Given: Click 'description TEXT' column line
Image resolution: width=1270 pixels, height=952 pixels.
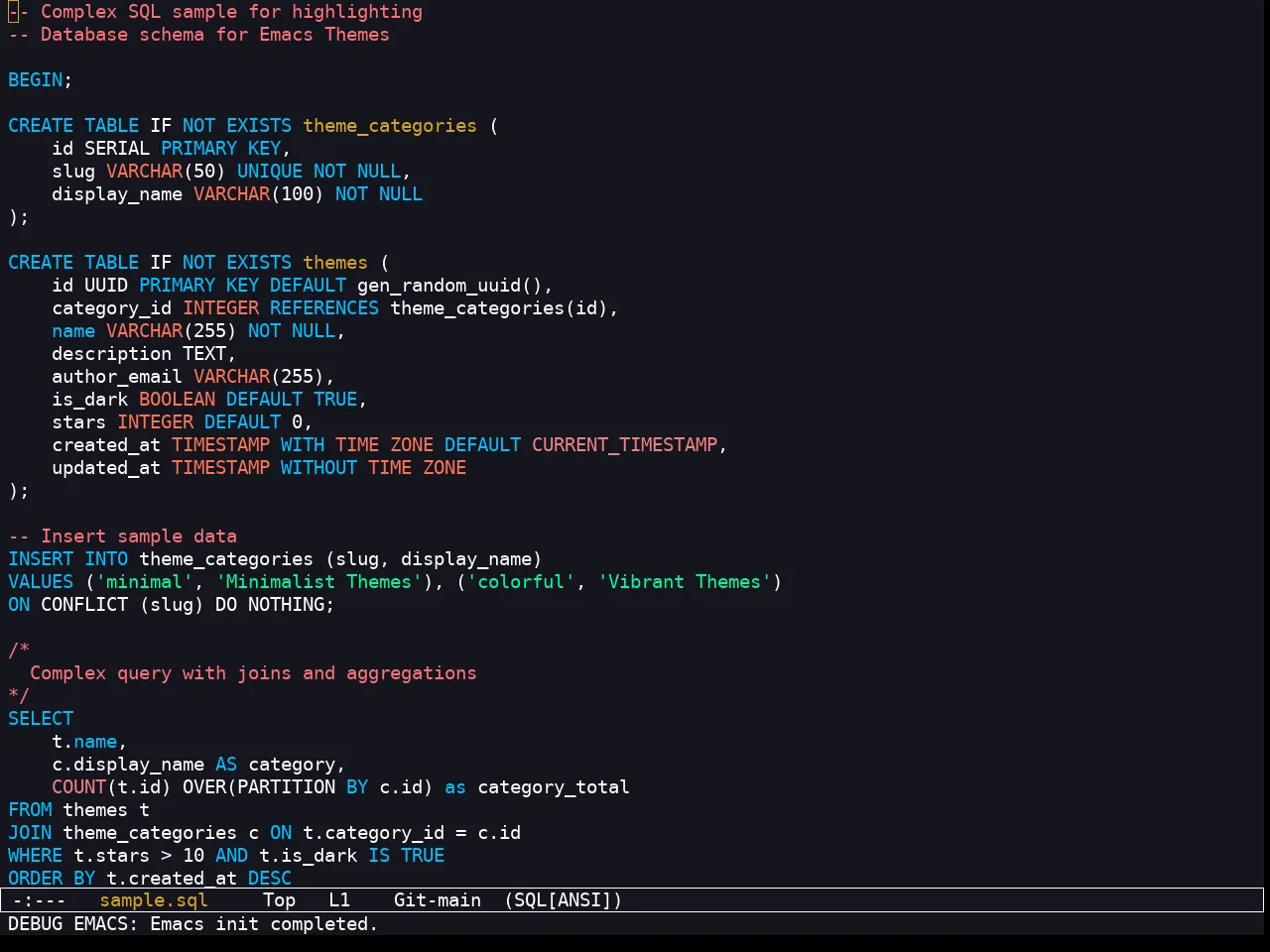Looking at the screenshot, I should click(x=144, y=354).
